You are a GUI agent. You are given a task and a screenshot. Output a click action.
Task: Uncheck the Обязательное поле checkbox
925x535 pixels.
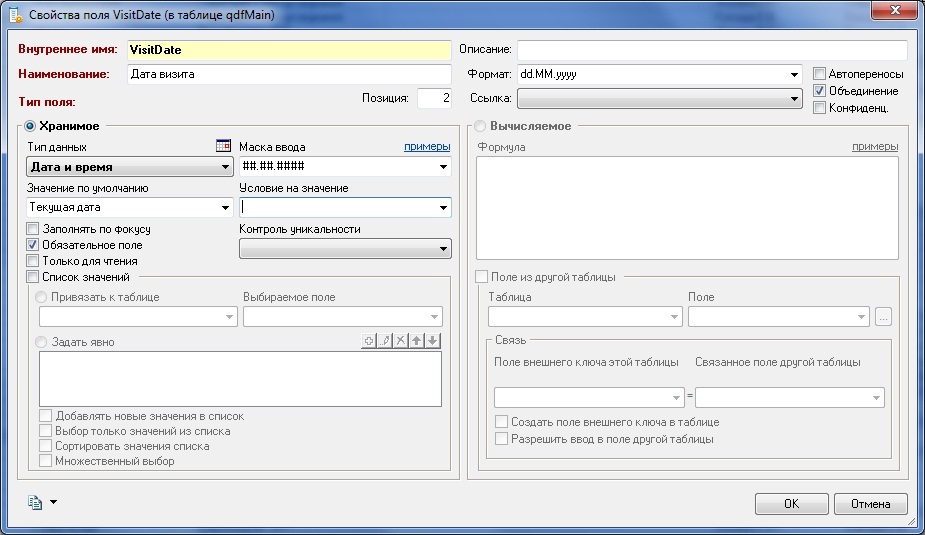[x=33, y=245]
